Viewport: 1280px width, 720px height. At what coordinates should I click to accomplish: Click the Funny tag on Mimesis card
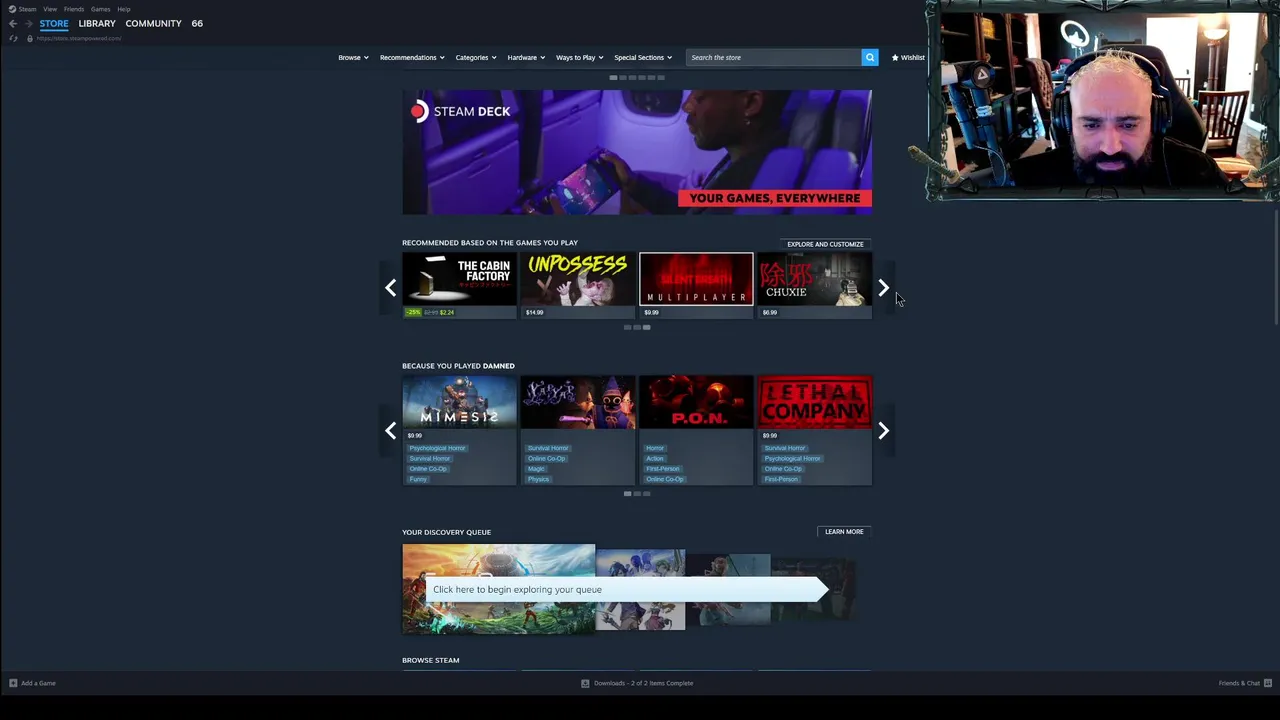point(418,479)
